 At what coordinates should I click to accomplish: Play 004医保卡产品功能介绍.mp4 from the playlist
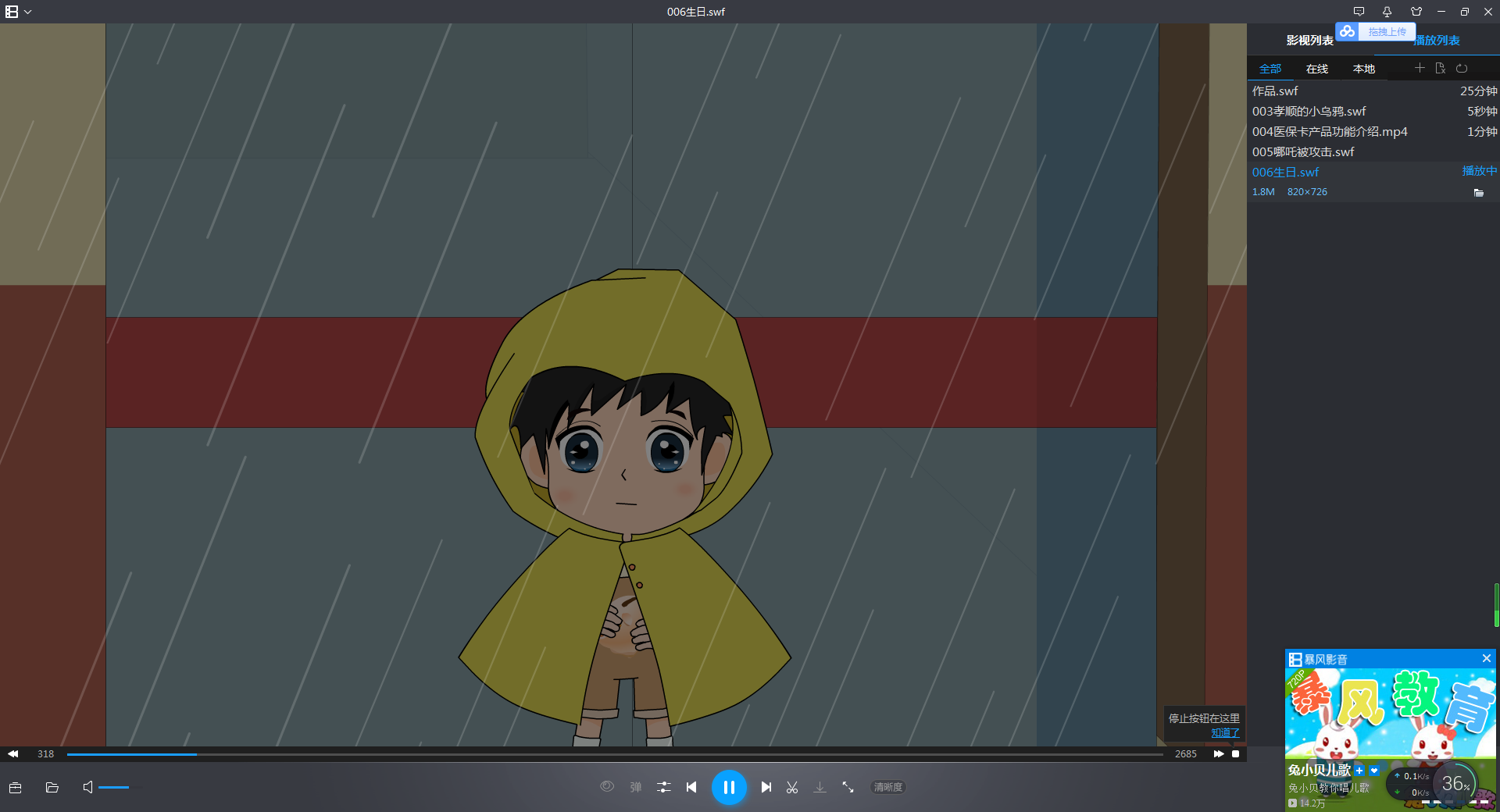(x=1373, y=132)
